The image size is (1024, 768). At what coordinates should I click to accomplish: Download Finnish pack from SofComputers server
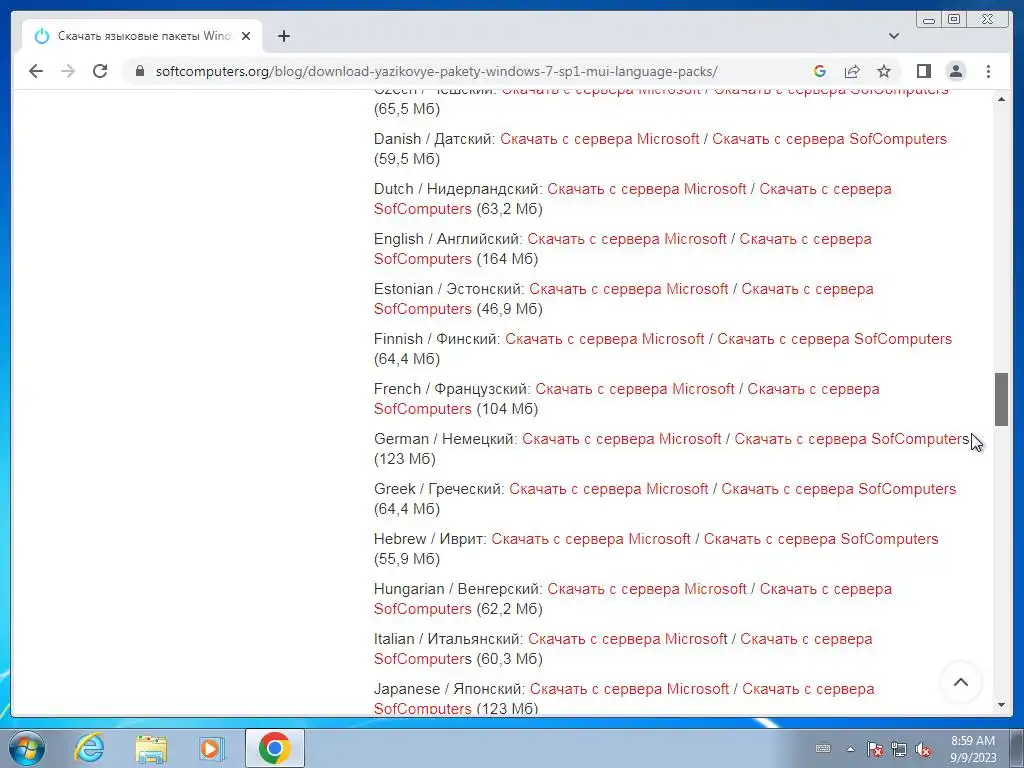tap(835, 339)
